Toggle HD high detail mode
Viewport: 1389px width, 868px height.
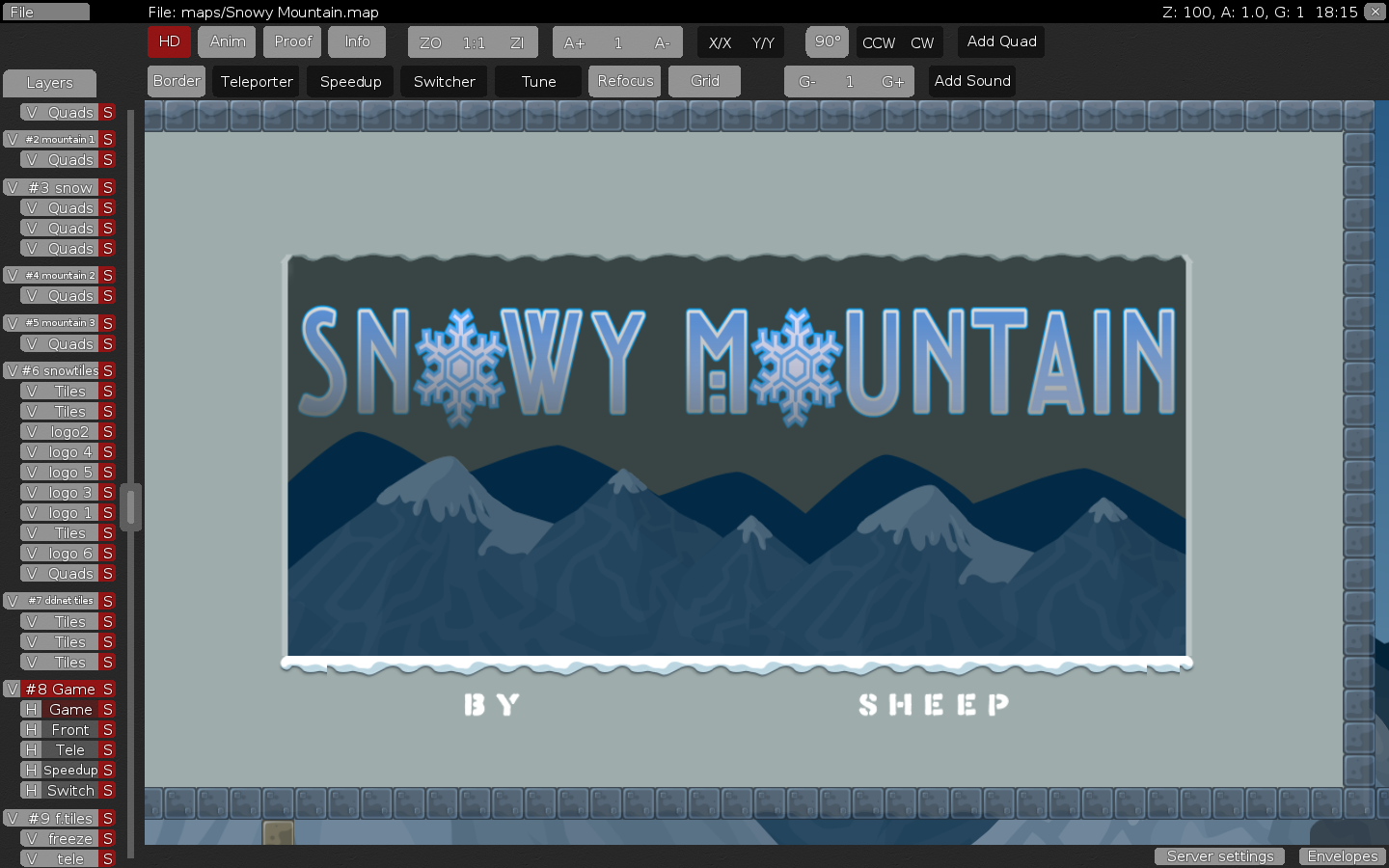point(169,41)
